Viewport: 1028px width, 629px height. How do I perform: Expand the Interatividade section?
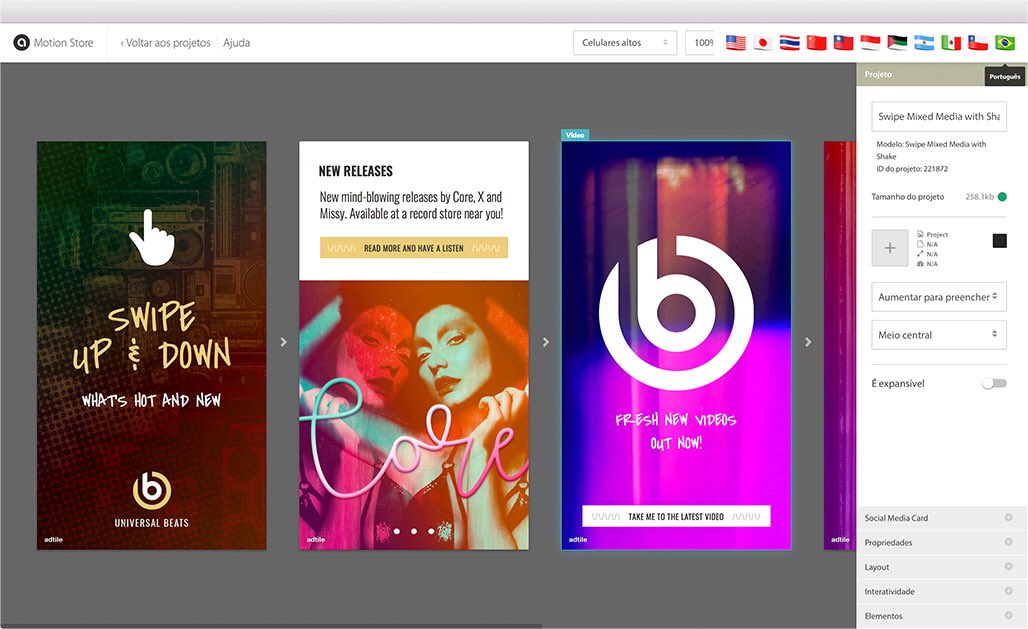[x=941, y=592]
